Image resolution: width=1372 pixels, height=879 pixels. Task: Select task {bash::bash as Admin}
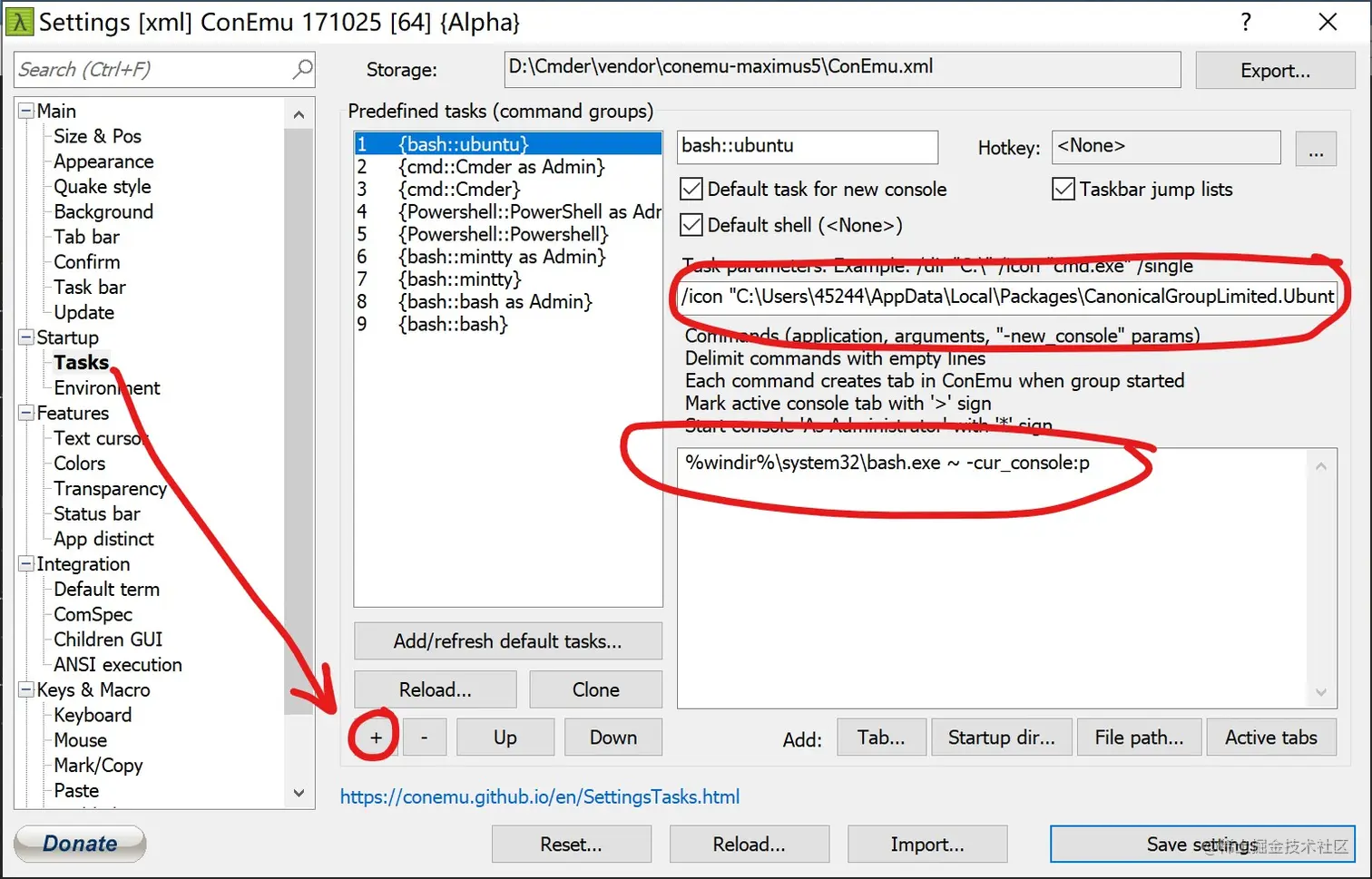507,302
